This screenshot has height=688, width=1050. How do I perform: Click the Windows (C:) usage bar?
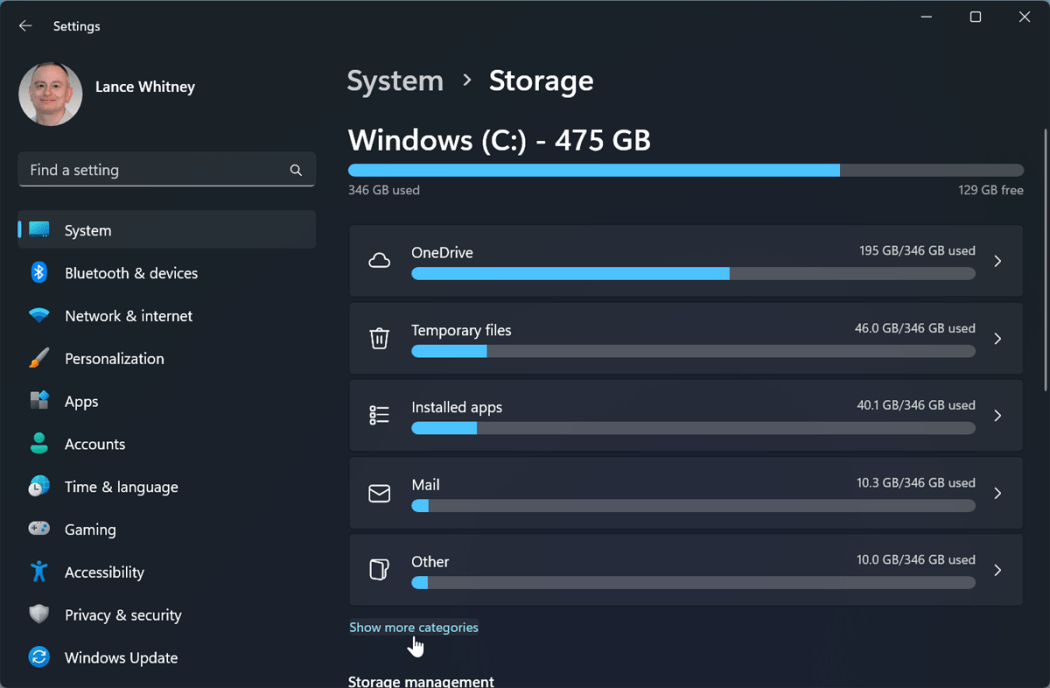686,170
